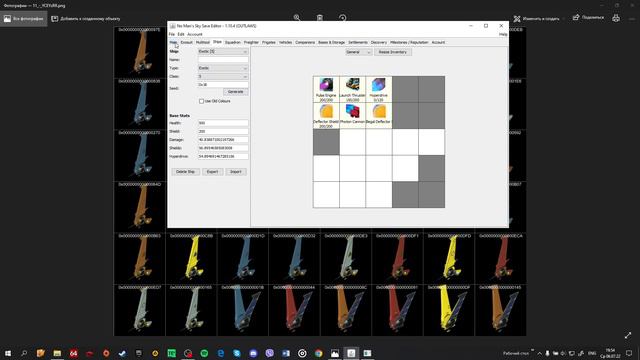
Task: Click the Health base stat field
Action: (x=223, y=123)
